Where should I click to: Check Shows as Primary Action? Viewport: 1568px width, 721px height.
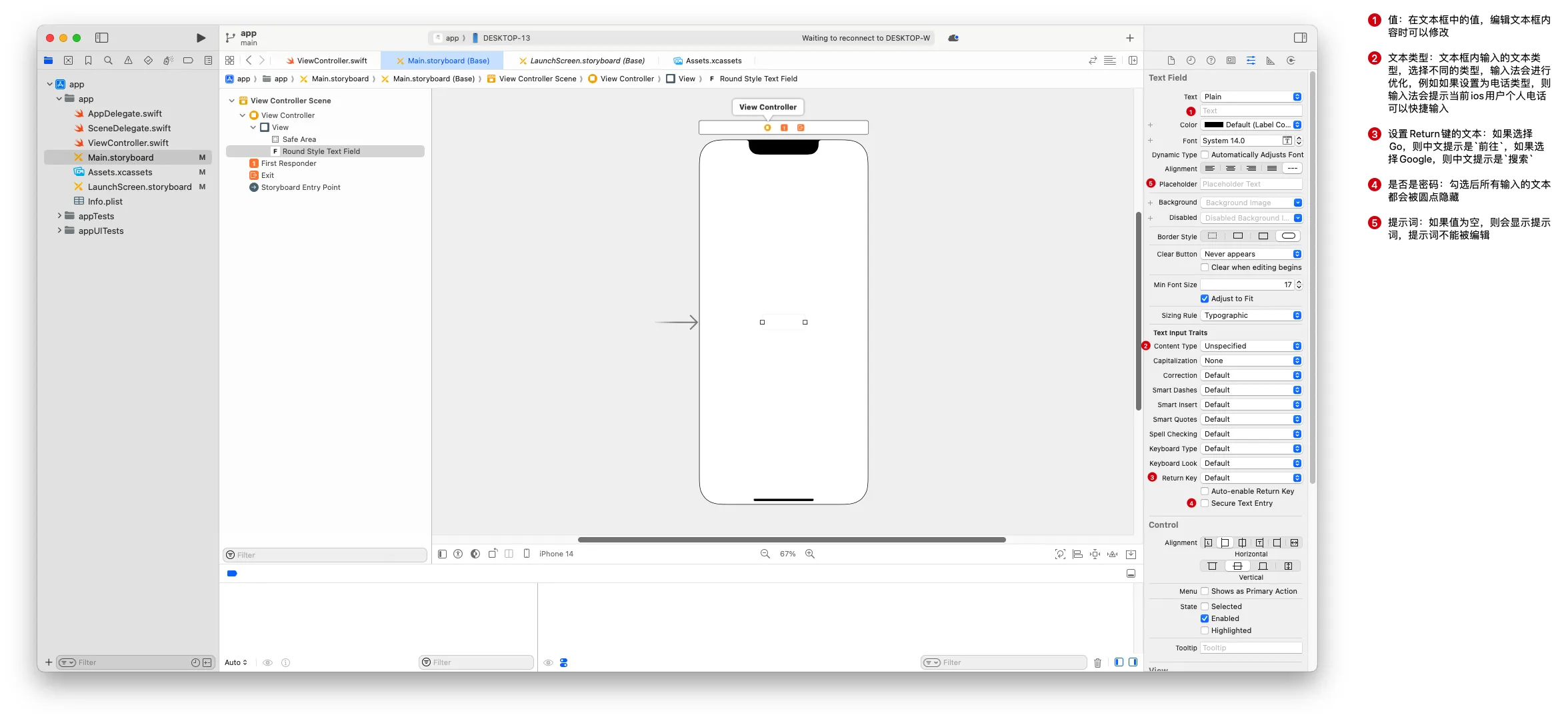[1205, 591]
